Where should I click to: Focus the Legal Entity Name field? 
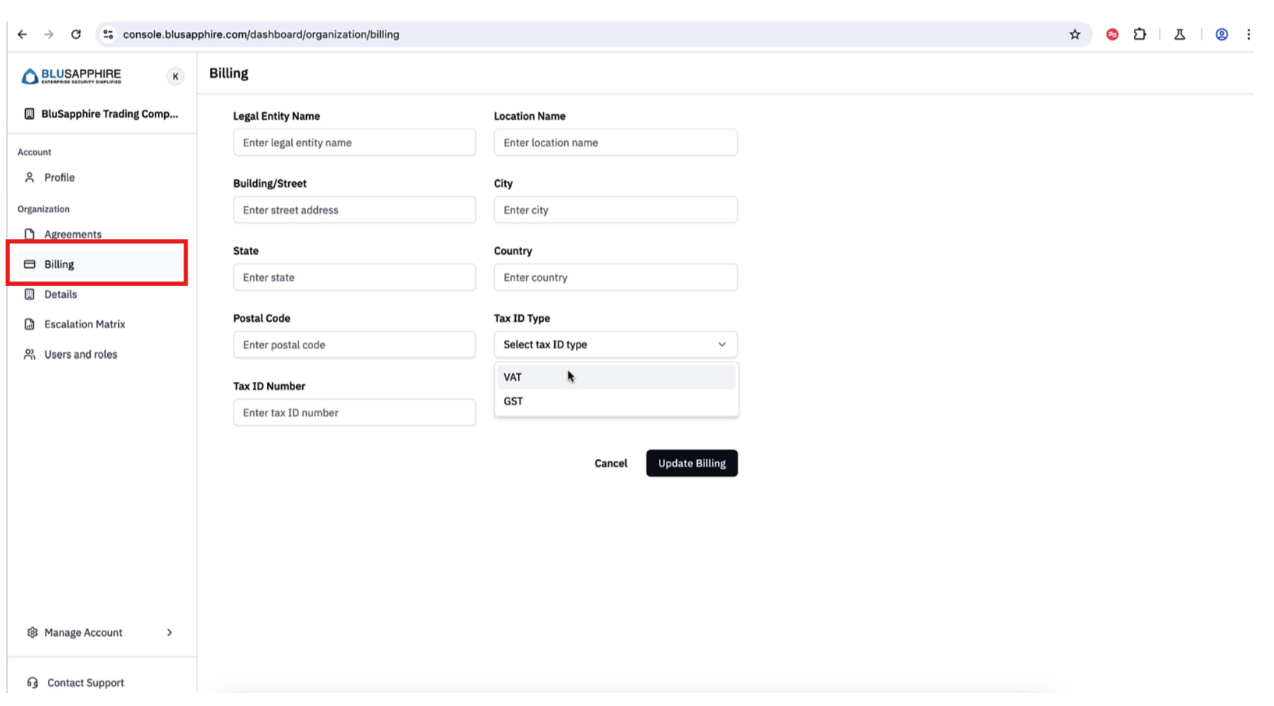[x=354, y=142]
